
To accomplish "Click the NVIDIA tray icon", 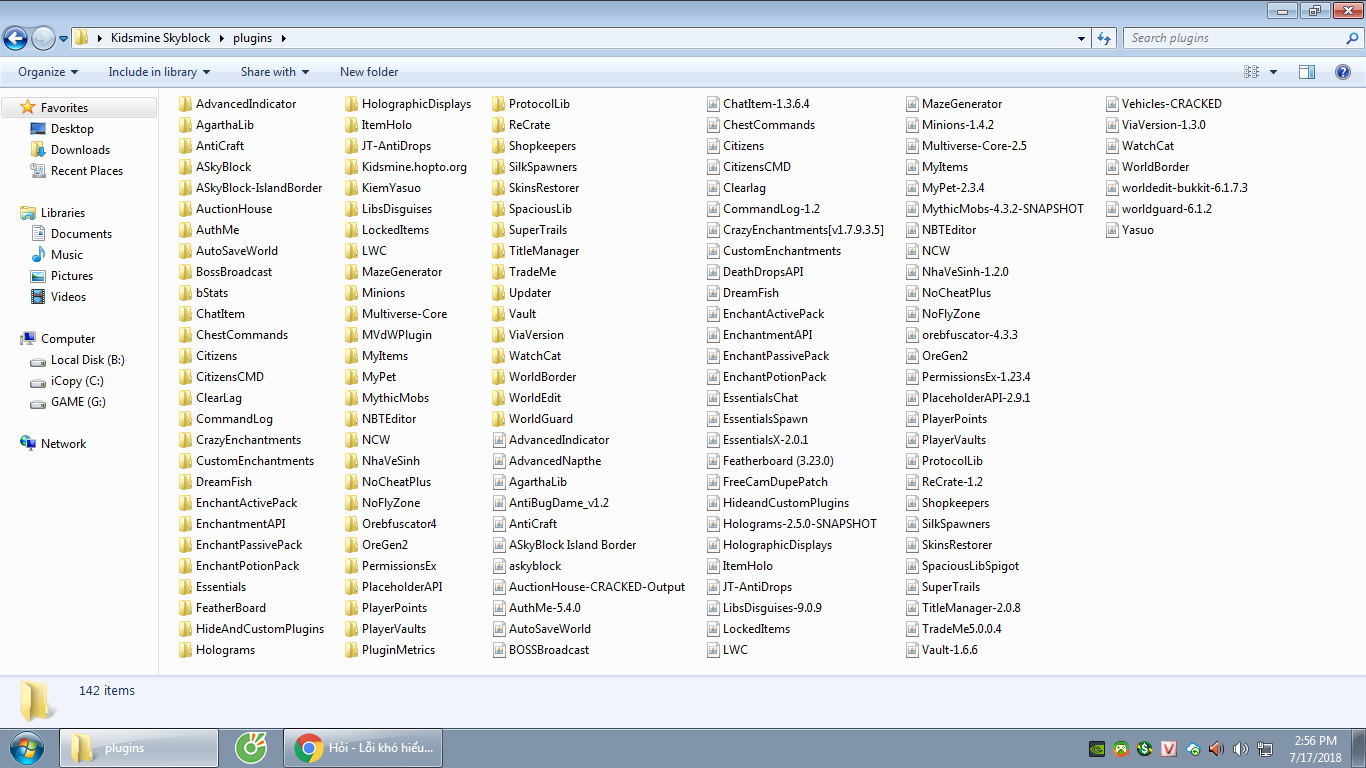I will (1098, 749).
